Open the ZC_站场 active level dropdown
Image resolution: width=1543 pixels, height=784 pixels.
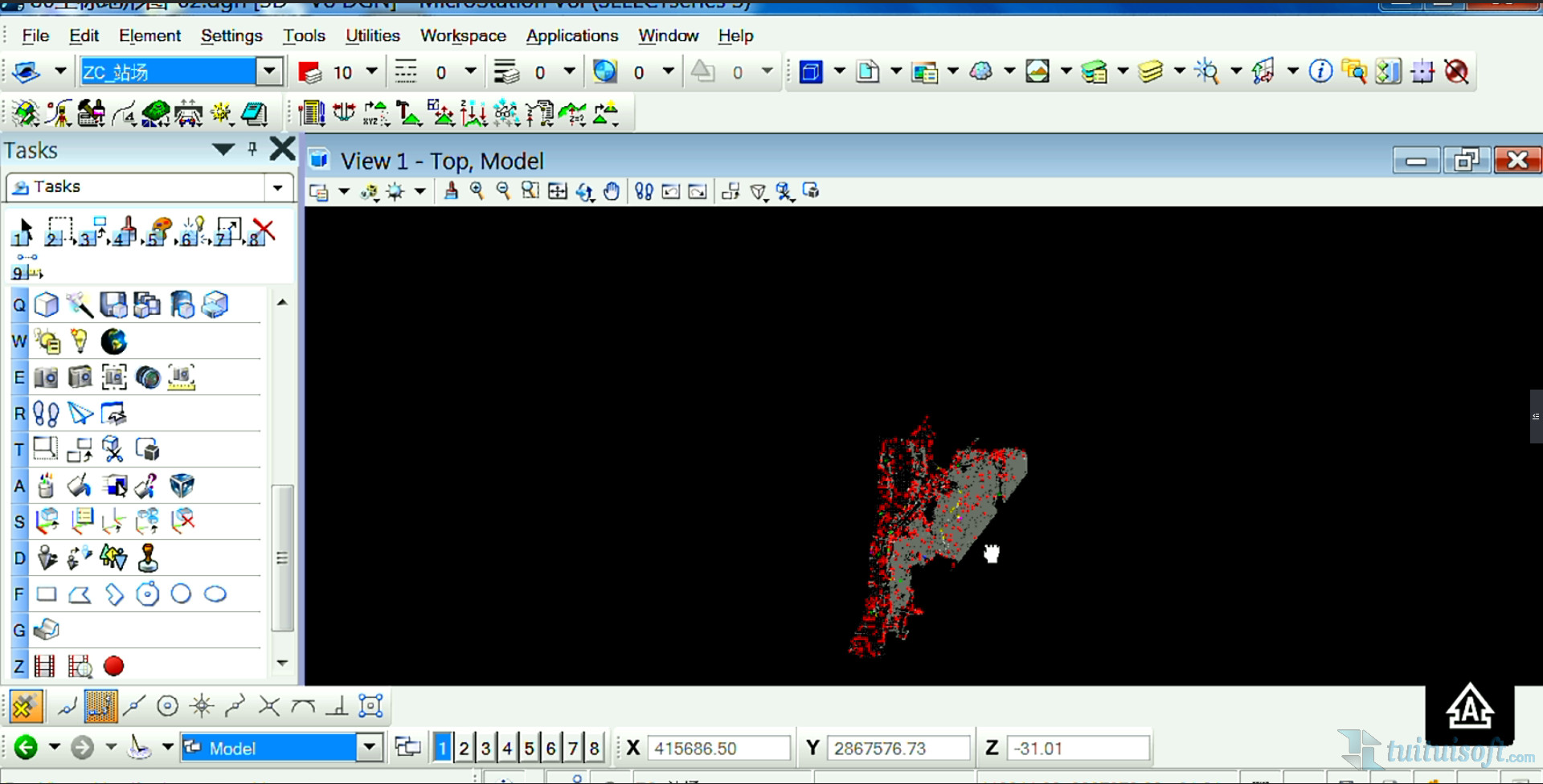click(269, 71)
